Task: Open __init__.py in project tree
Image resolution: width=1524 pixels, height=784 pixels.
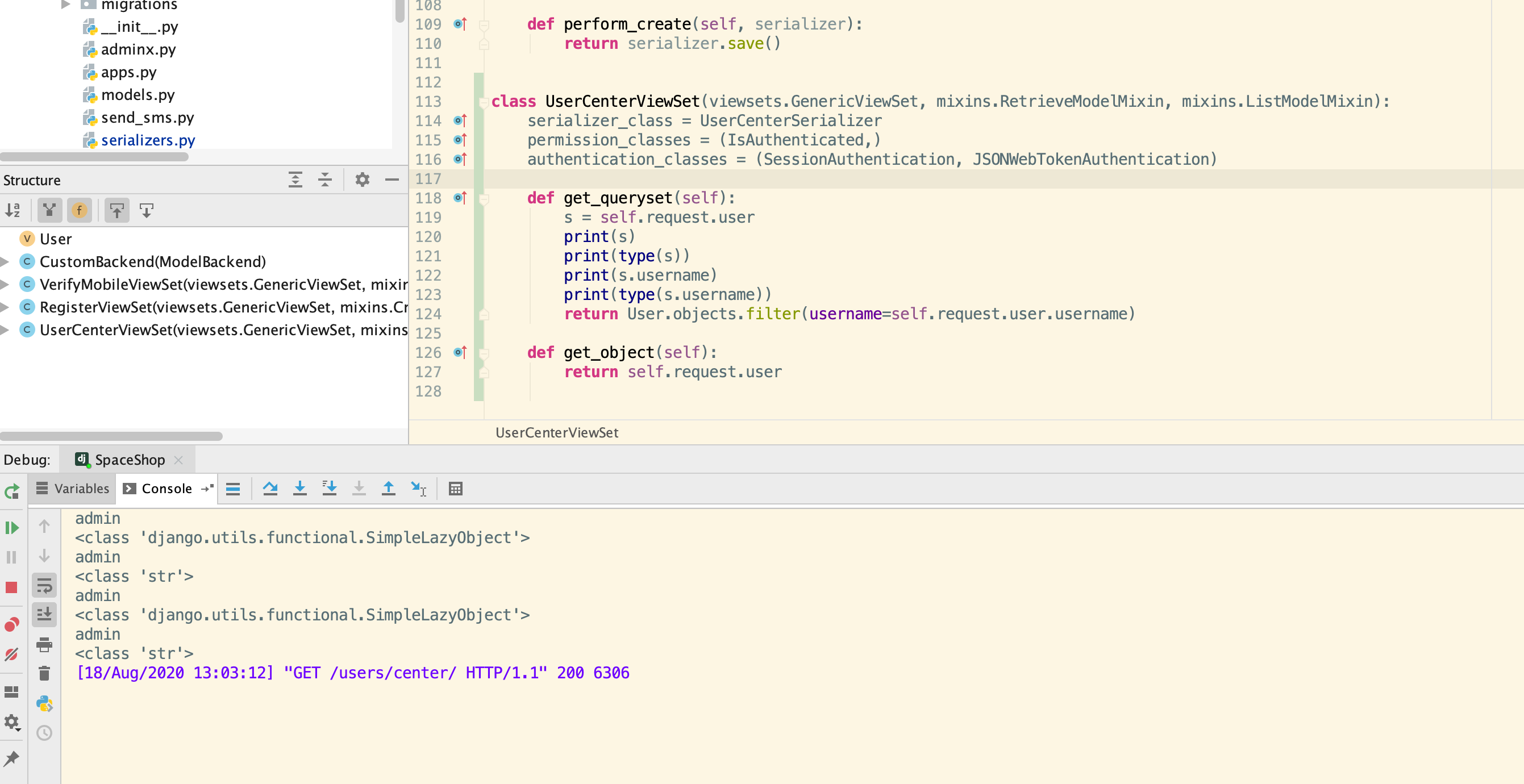Action: tap(140, 27)
